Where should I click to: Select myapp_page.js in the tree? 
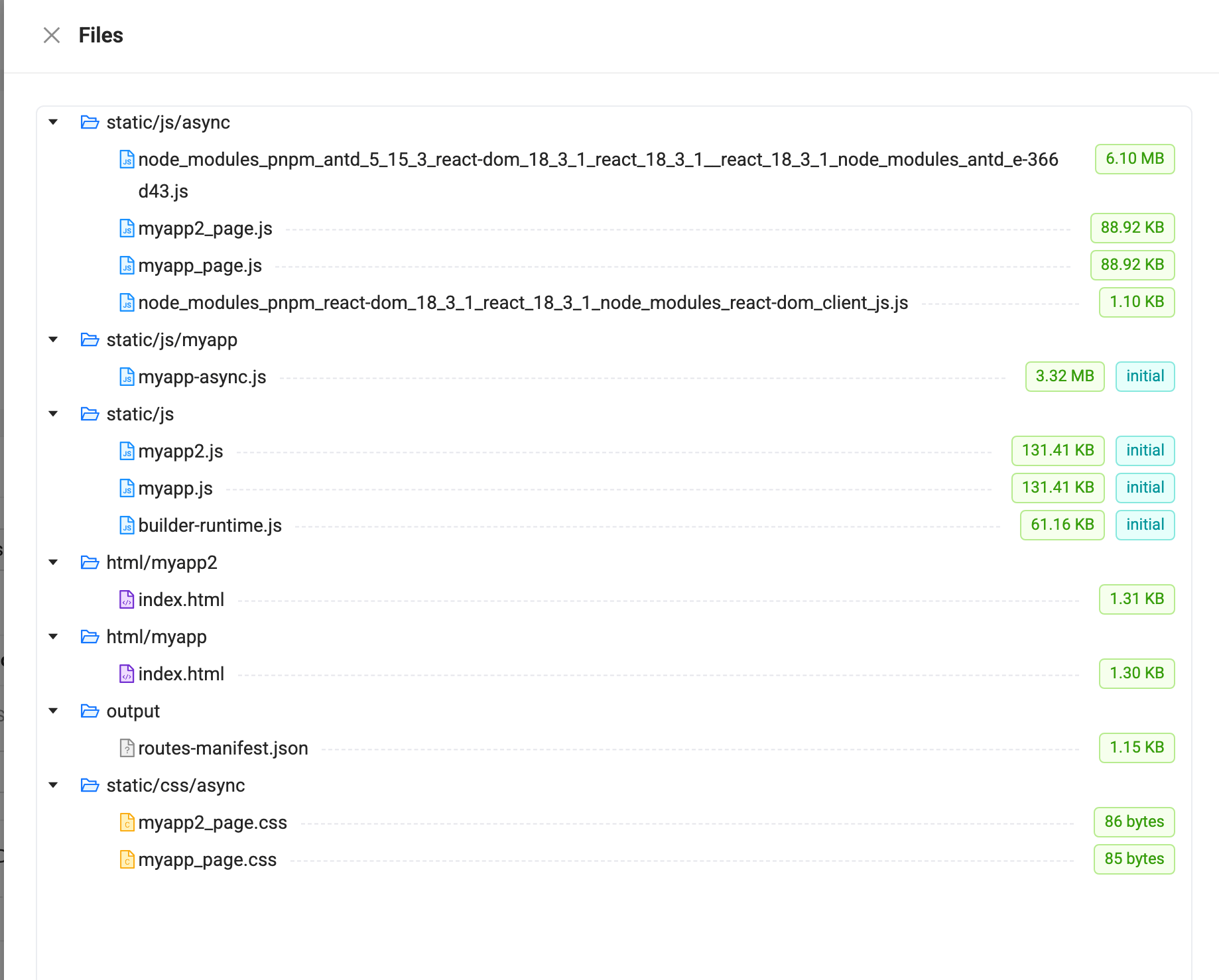pyautogui.click(x=200, y=265)
